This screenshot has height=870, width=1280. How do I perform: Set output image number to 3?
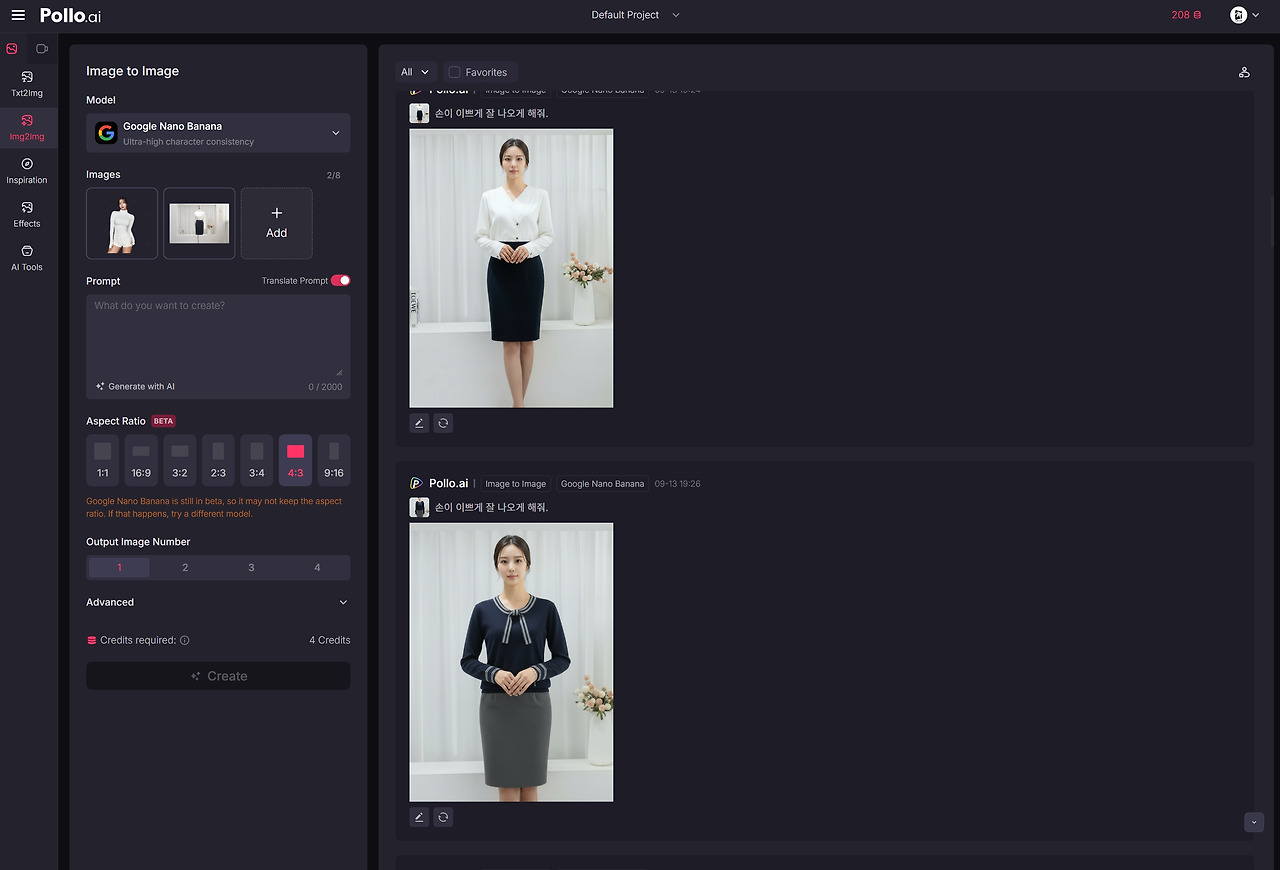[251, 567]
